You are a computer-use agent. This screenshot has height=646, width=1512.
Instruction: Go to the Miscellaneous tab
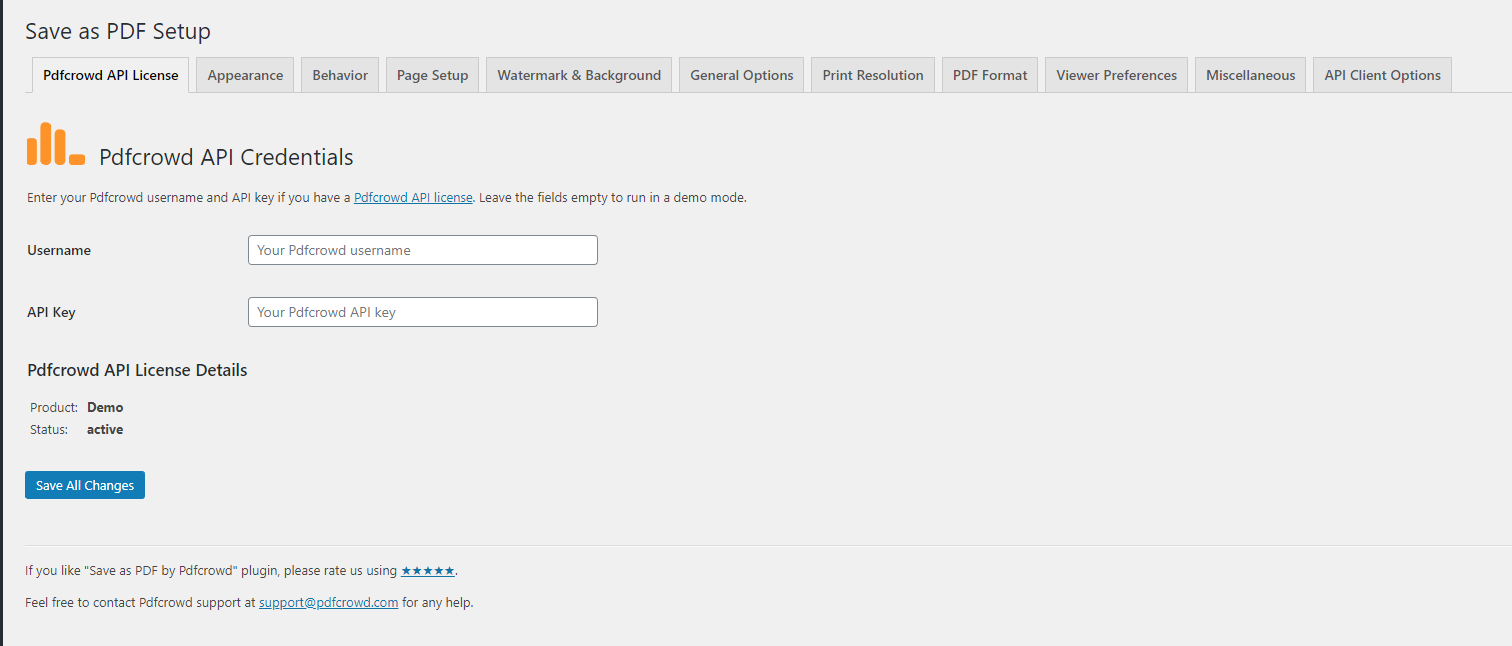point(1250,75)
